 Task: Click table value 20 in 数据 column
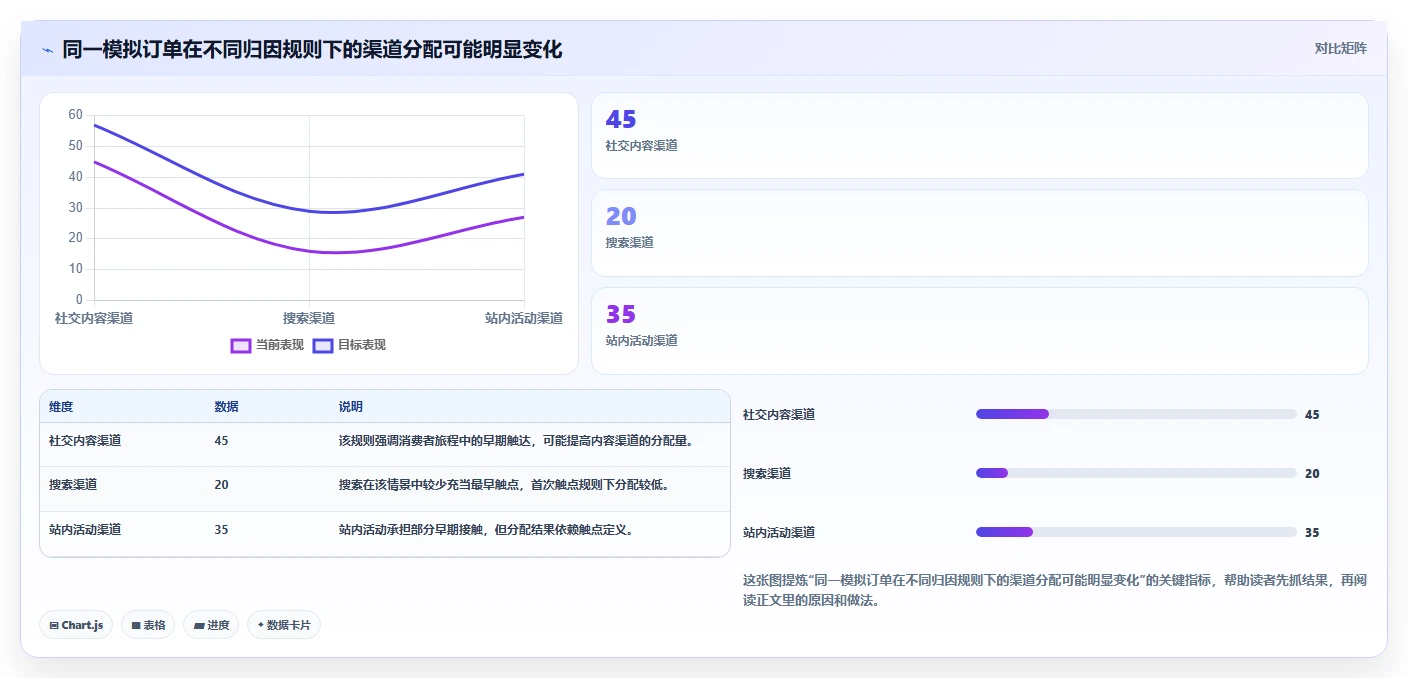click(221, 485)
